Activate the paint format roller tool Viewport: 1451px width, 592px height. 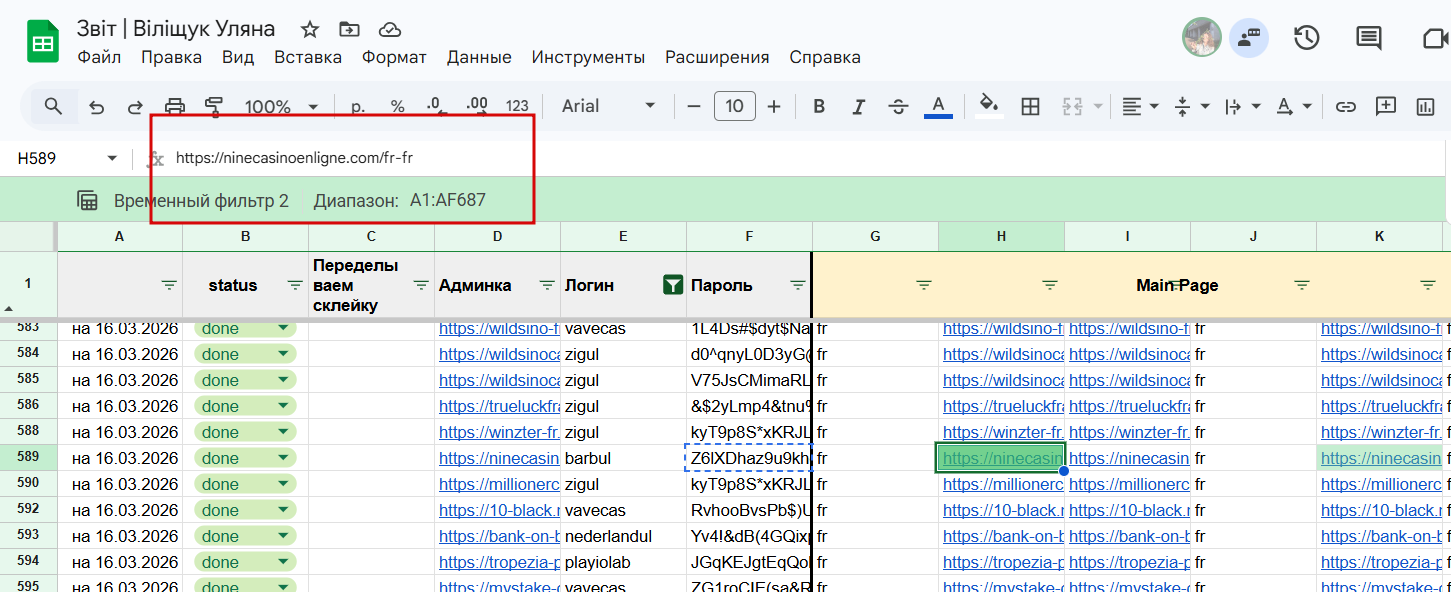coord(213,106)
